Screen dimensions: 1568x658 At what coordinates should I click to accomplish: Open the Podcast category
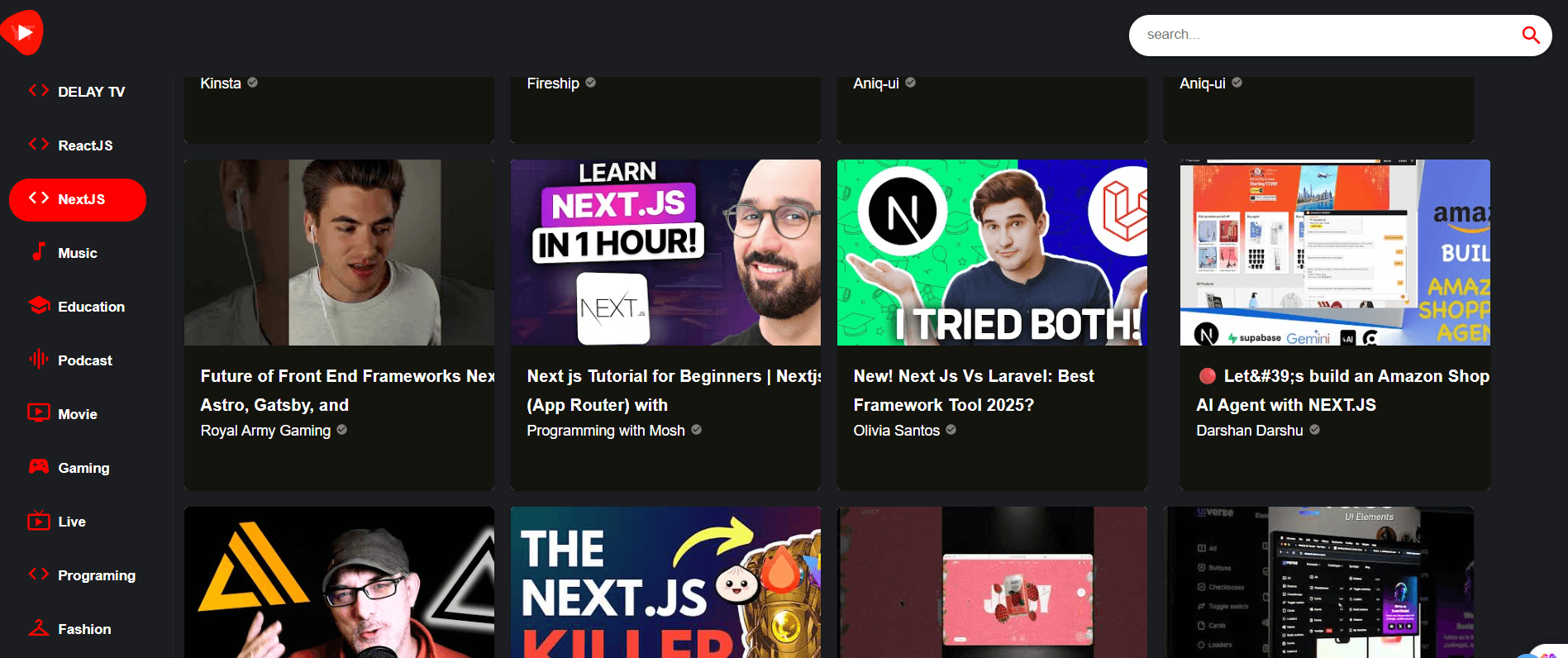click(78, 360)
